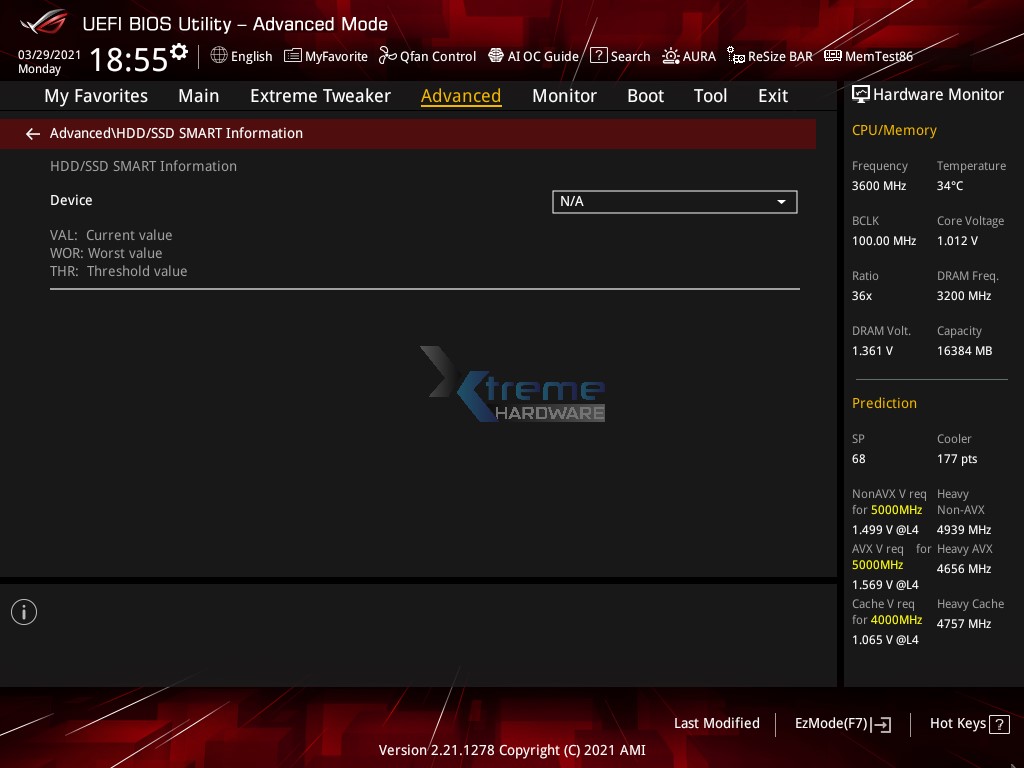
Task: Collapse the SMART Information page via back arrow
Action: (32, 133)
